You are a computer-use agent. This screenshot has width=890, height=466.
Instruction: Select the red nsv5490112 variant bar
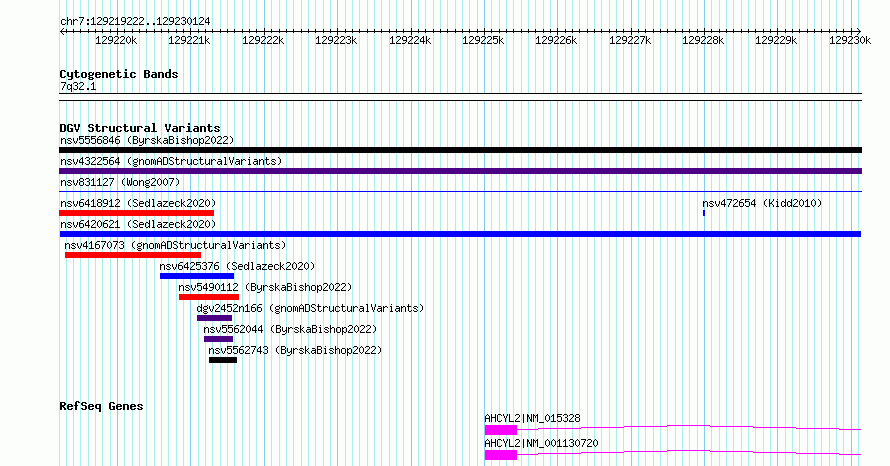(x=209, y=297)
